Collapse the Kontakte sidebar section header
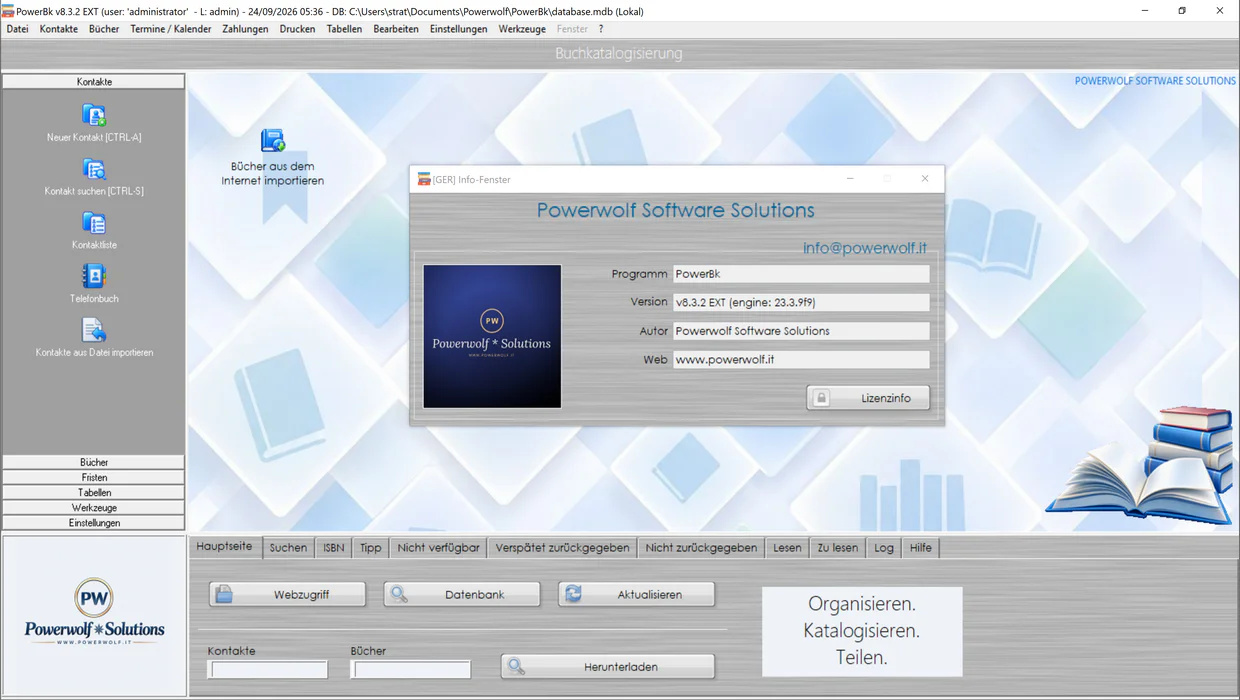 coord(94,82)
